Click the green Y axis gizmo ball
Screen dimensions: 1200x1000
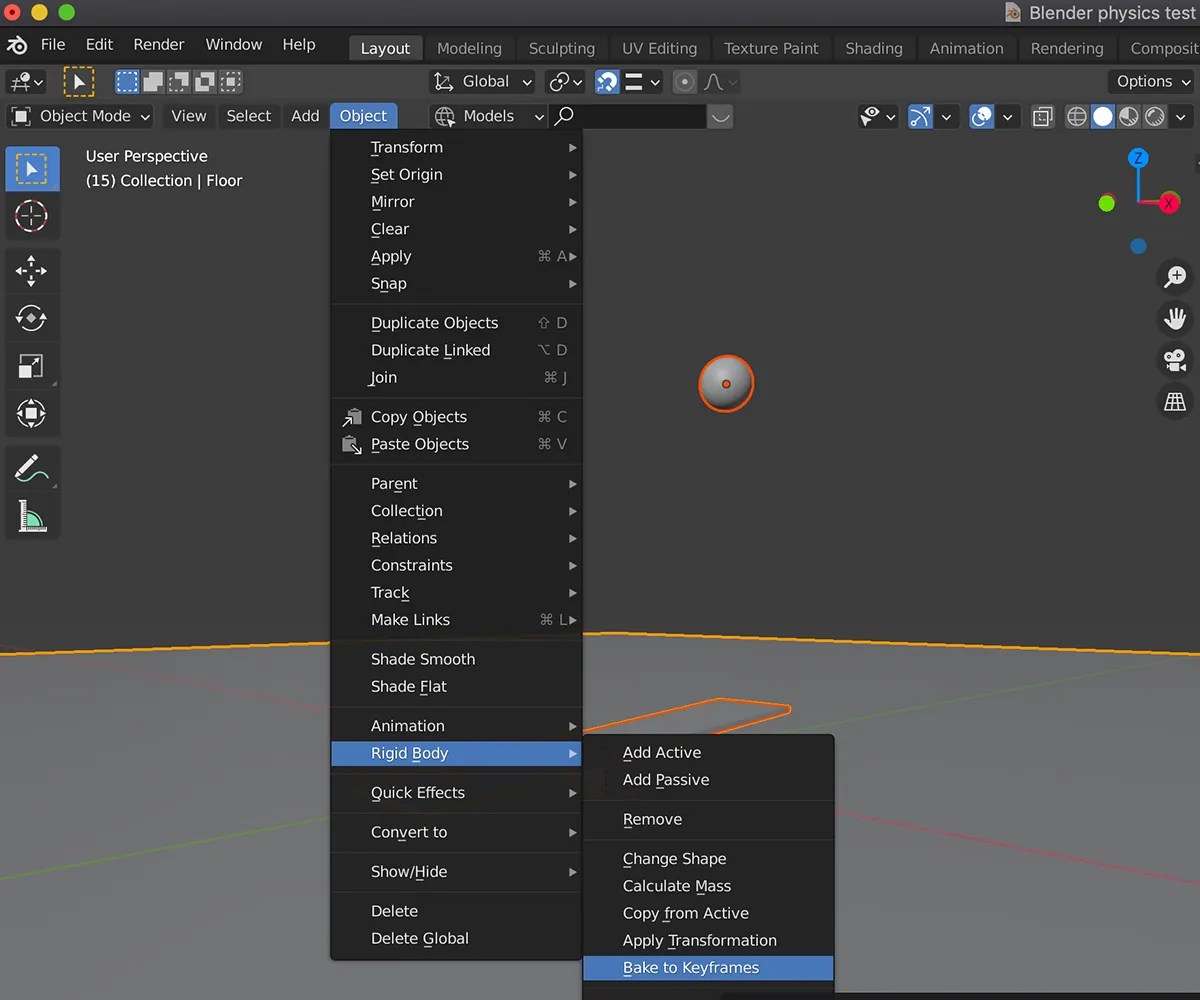click(x=1106, y=203)
